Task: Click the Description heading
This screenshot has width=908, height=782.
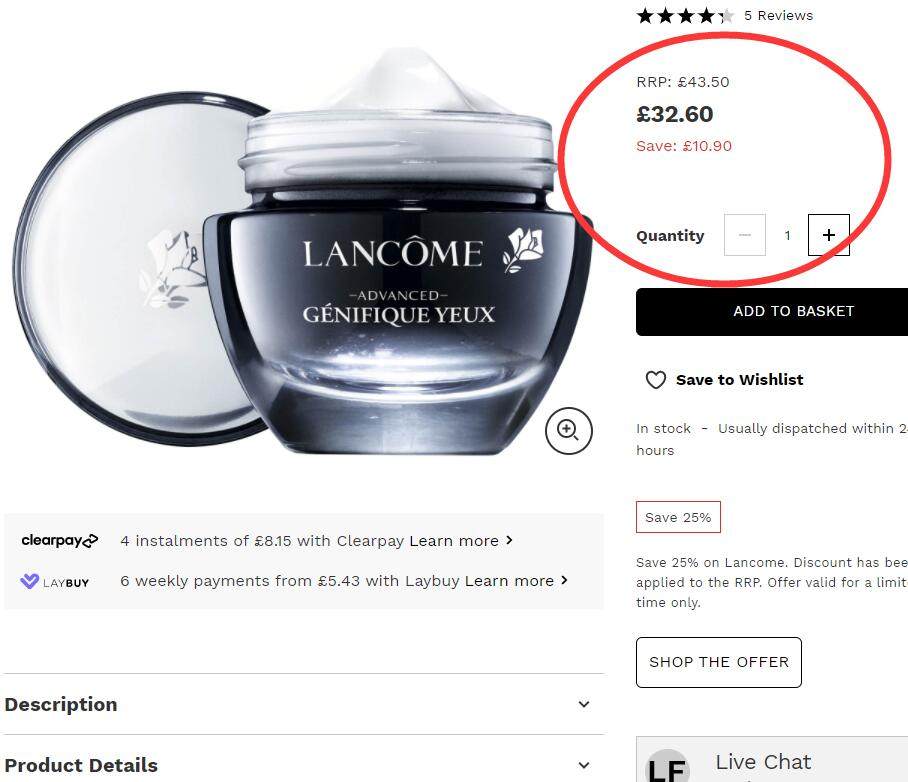Action: click(61, 704)
